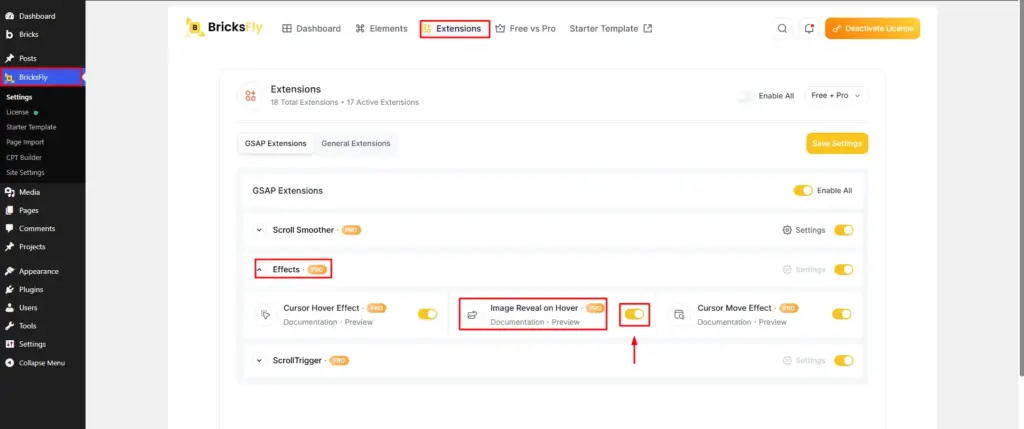Disable the Cursor Hover Effect toggle
Image resolution: width=1024 pixels, height=429 pixels.
click(x=428, y=314)
